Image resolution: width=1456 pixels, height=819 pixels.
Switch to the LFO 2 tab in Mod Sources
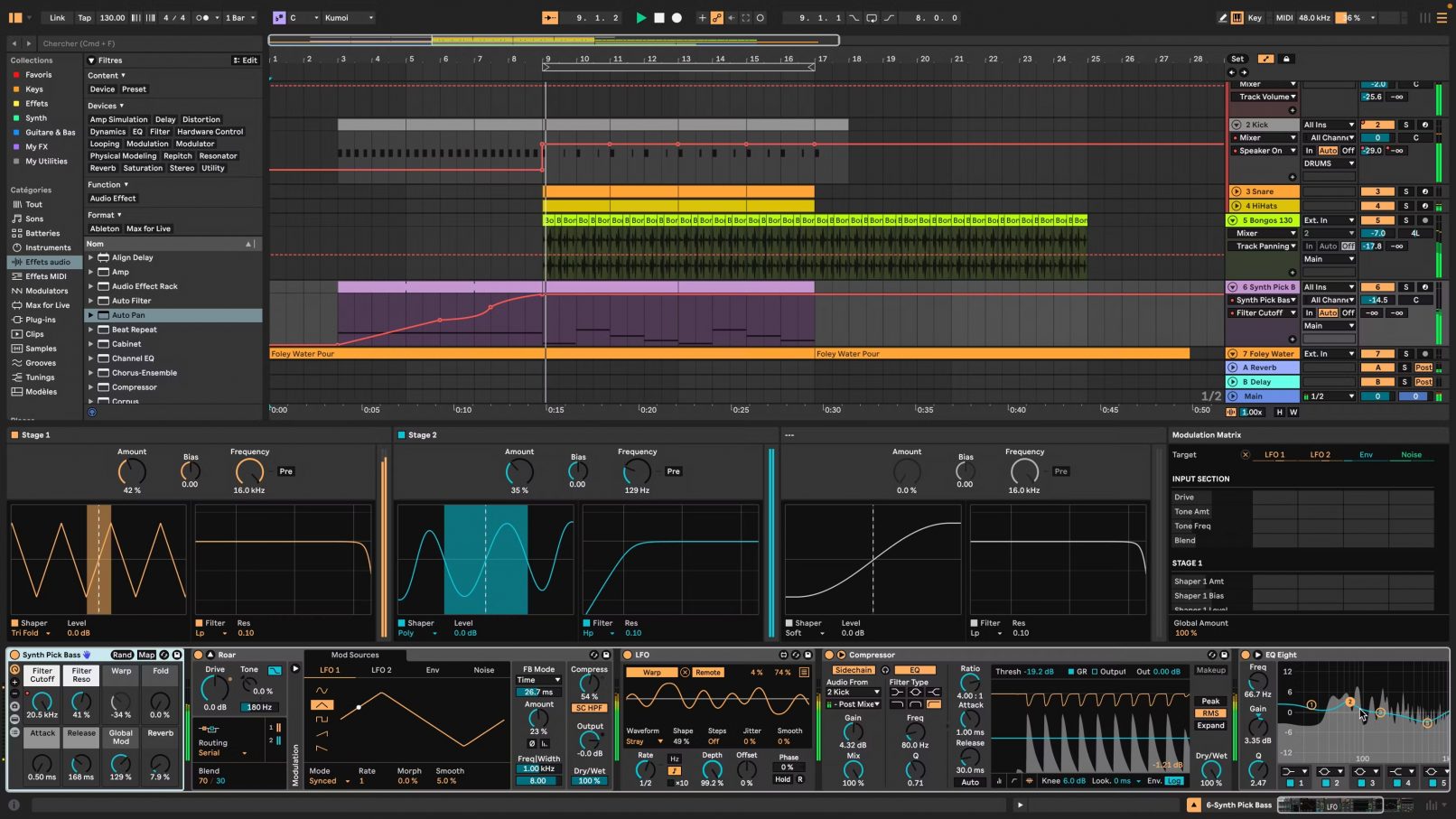(380, 670)
